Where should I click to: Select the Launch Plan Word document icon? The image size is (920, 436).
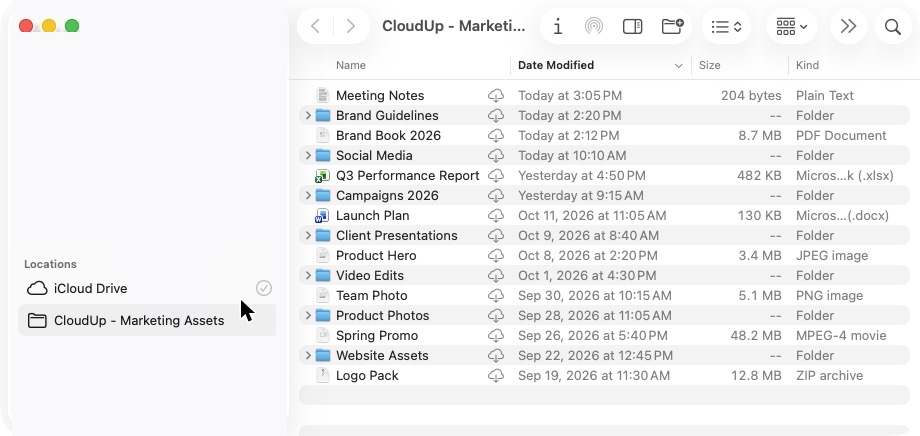[x=322, y=215]
